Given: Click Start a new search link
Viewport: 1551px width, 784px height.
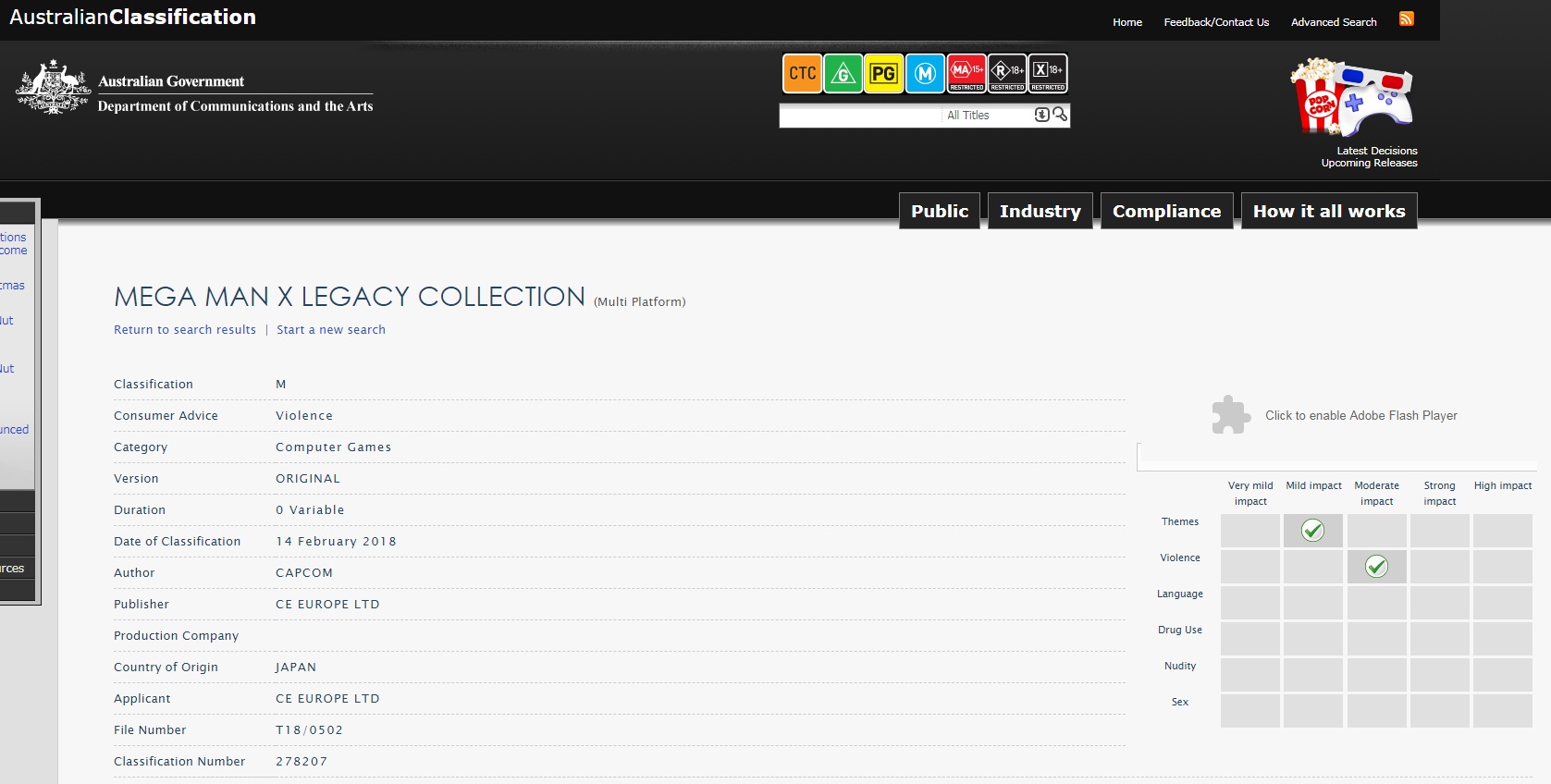Looking at the screenshot, I should click(331, 330).
